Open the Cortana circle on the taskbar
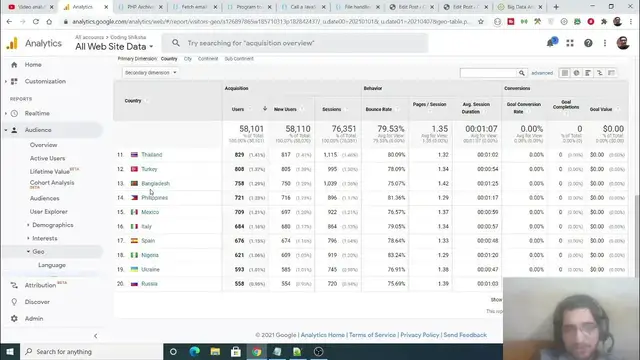 [173, 351]
